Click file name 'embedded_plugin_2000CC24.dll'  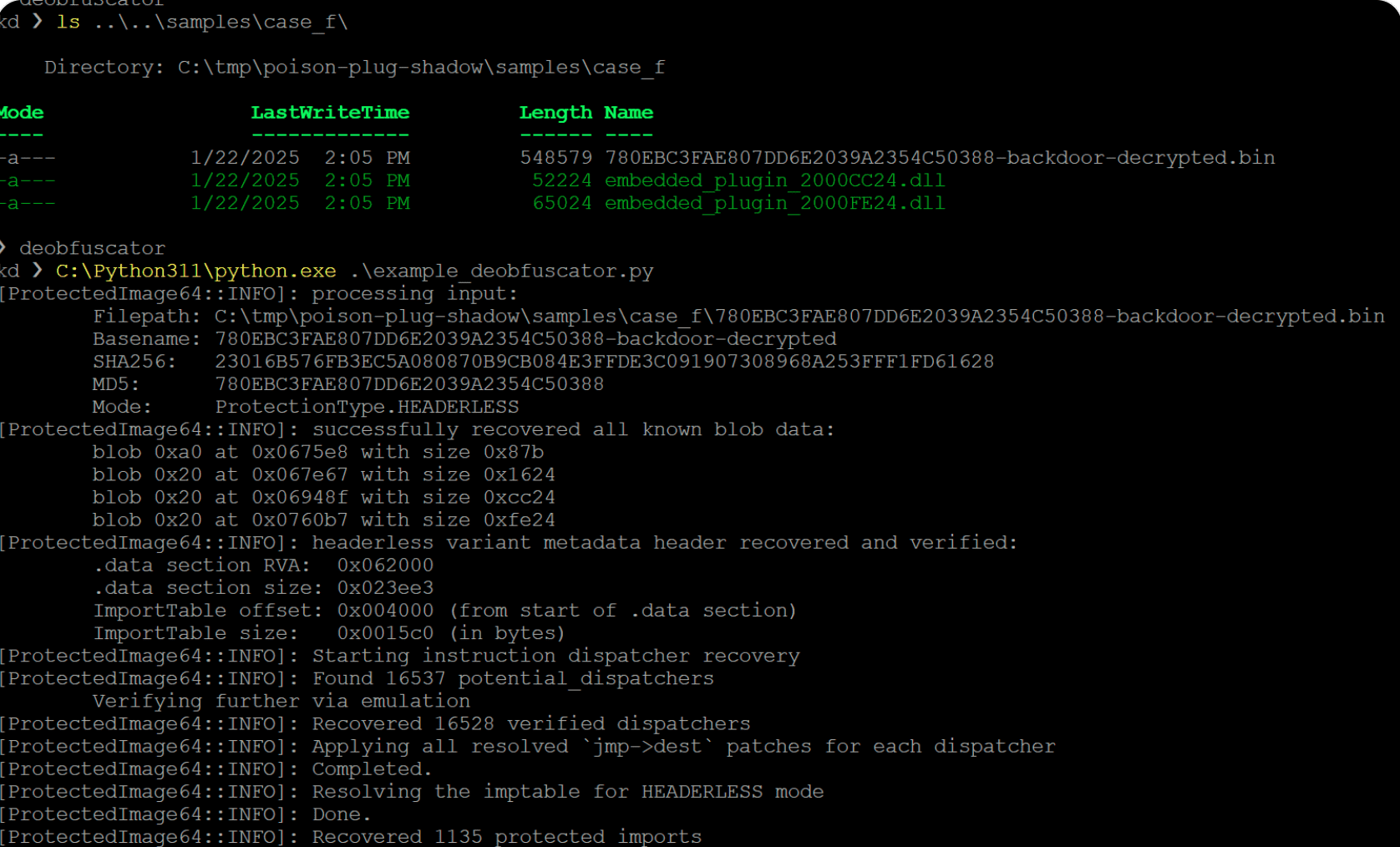click(x=774, y=180)
